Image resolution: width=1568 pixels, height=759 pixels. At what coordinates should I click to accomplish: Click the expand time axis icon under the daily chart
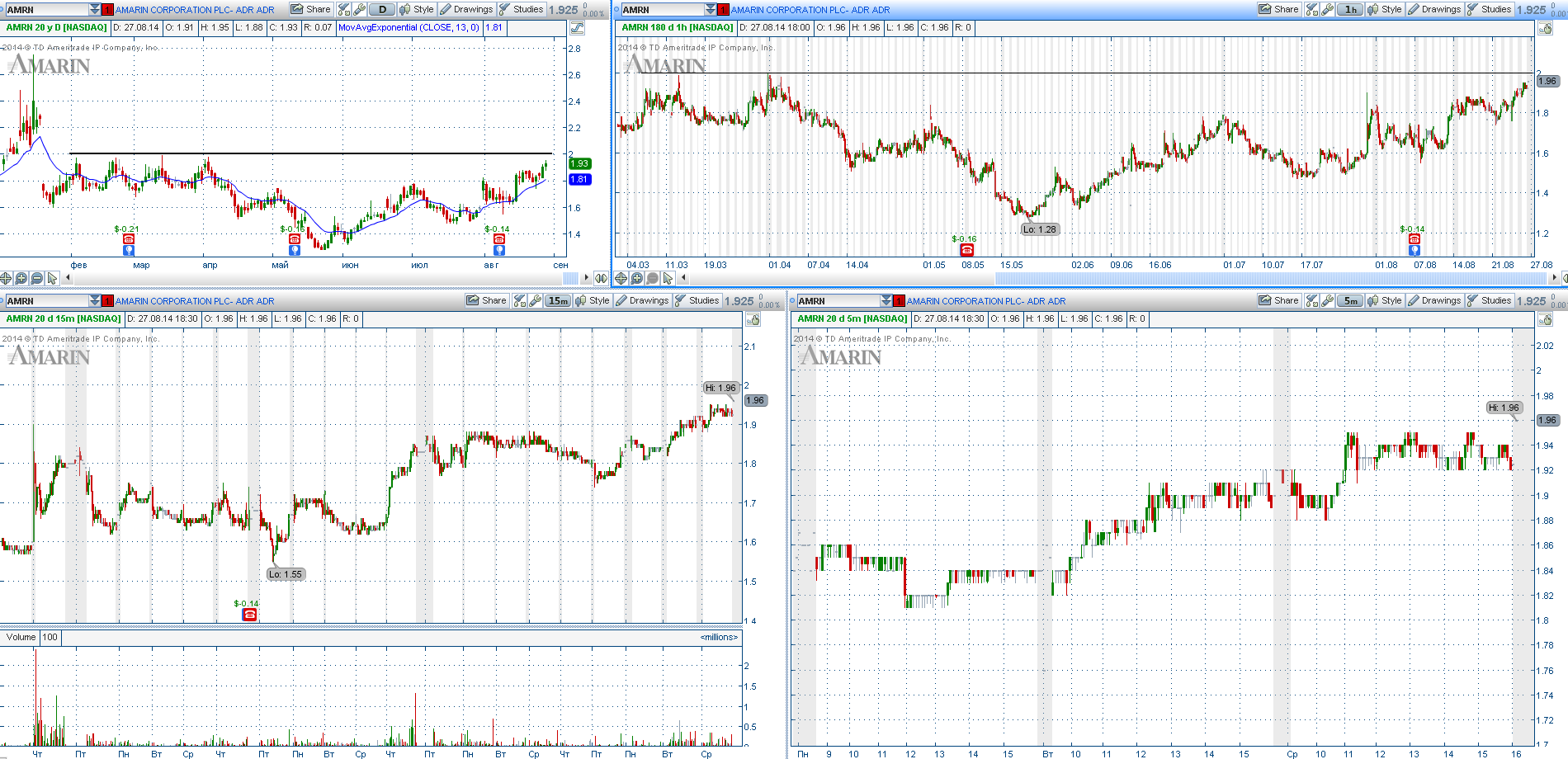click(601, 278)
